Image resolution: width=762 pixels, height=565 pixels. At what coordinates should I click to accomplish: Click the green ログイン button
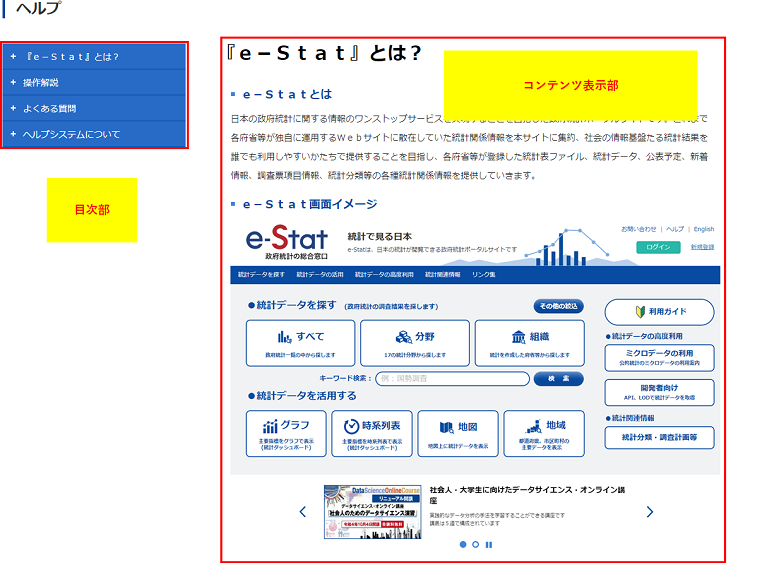click(658, 247)
